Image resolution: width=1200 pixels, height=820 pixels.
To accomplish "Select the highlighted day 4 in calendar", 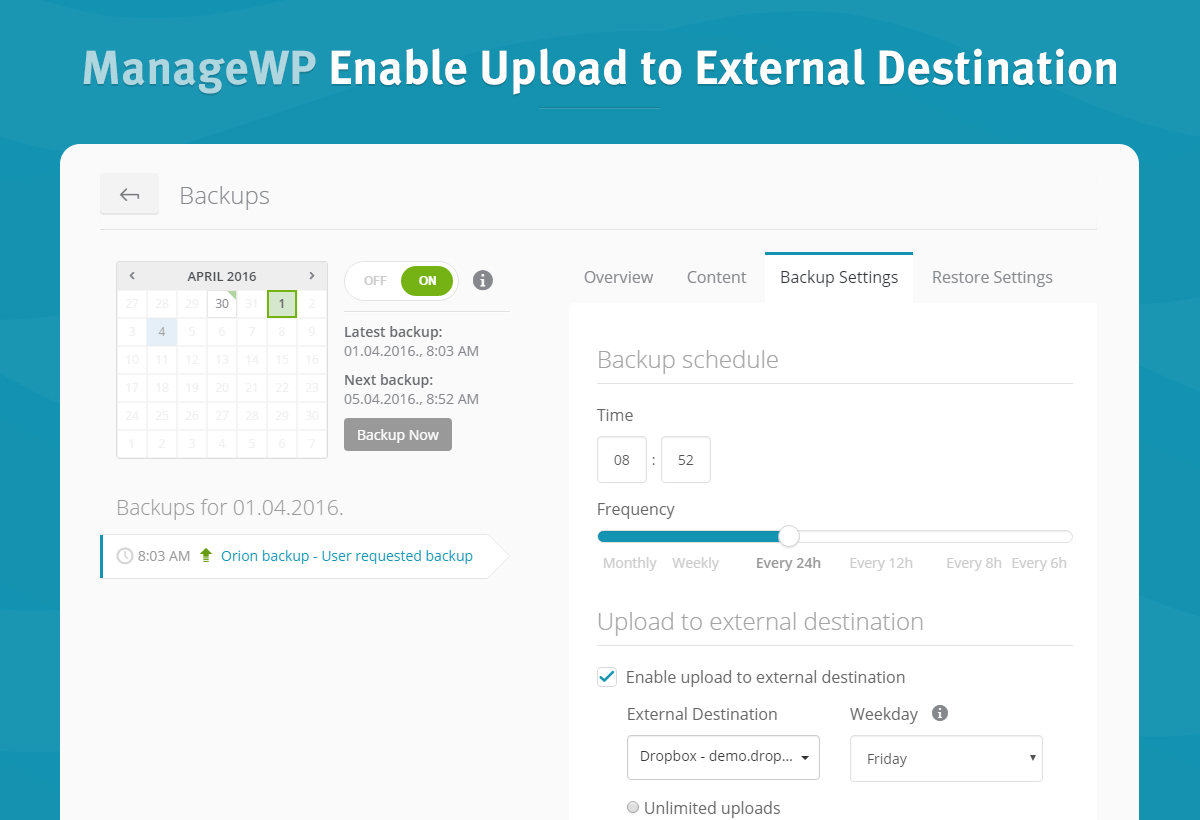I will [x=162, y=332].
